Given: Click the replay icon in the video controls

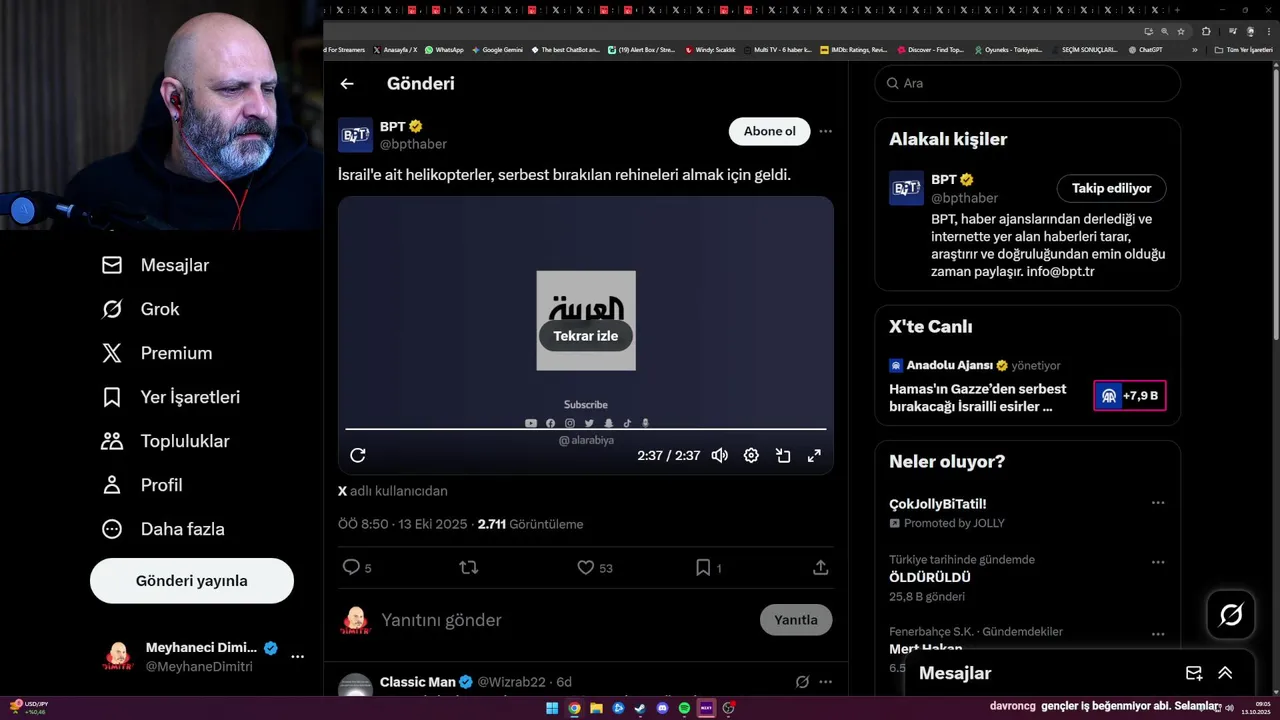Looking at the screenshot, I should click(x=358, y=456).
